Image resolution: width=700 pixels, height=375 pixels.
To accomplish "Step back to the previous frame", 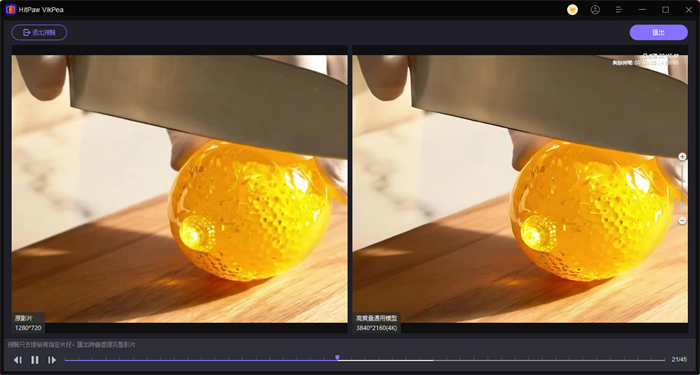I will 17,360.
